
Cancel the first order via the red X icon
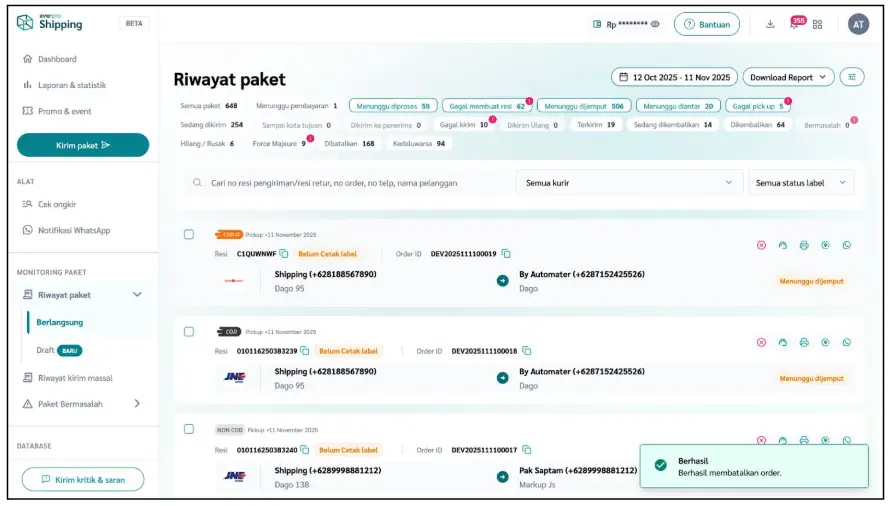[x=761, y=245]
